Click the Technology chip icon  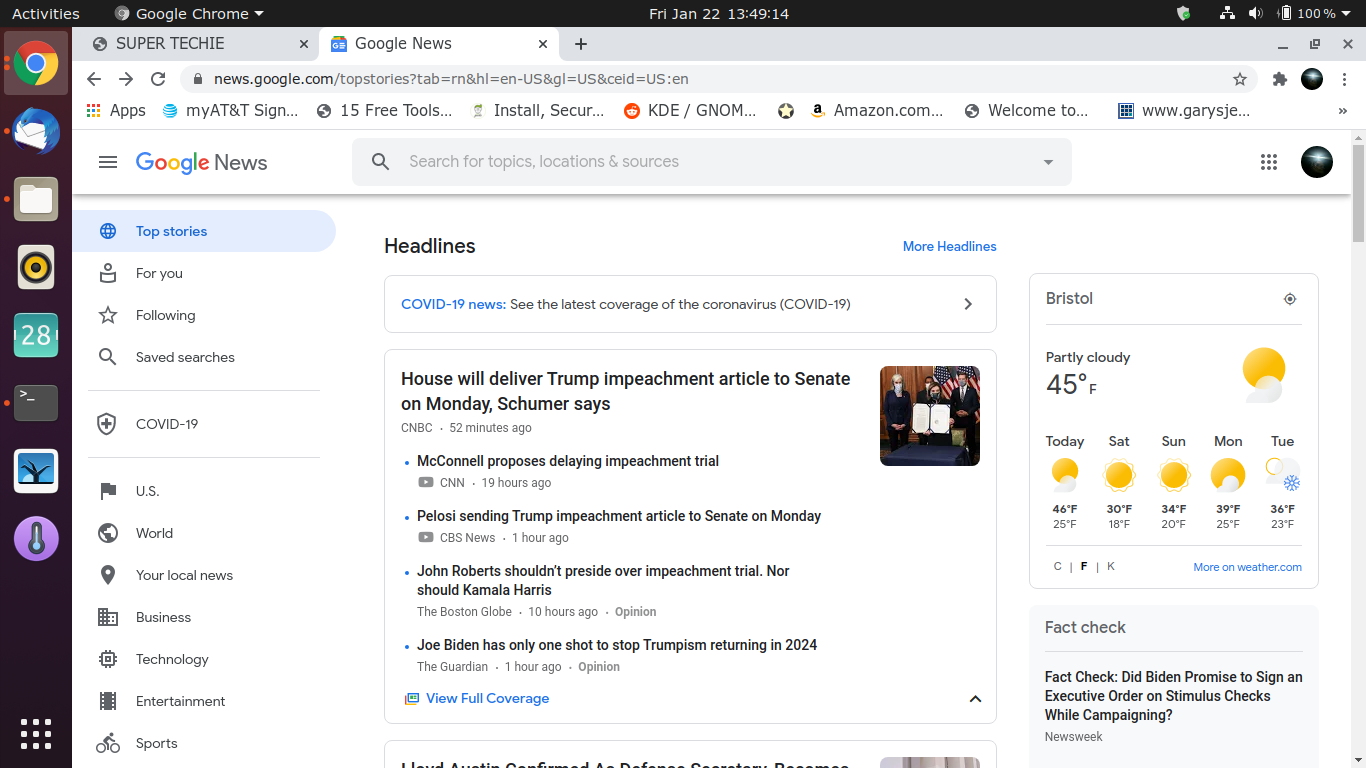(108, 659)
